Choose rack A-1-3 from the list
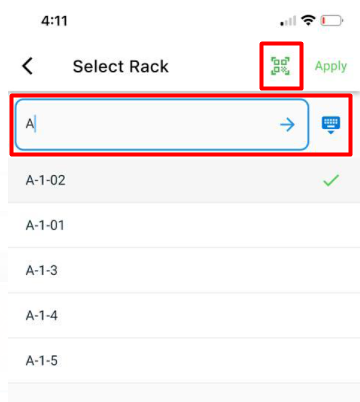This screenshot has width=360, height=402. click(x=184, y=270)
